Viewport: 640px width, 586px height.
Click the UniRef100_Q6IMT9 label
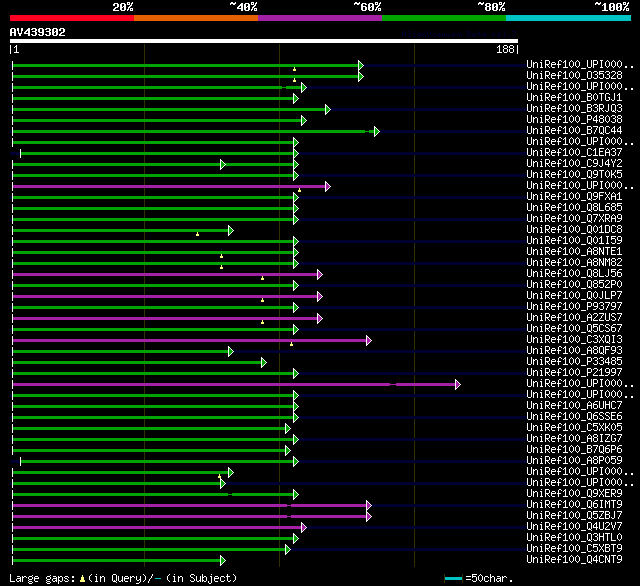(574, 505)
